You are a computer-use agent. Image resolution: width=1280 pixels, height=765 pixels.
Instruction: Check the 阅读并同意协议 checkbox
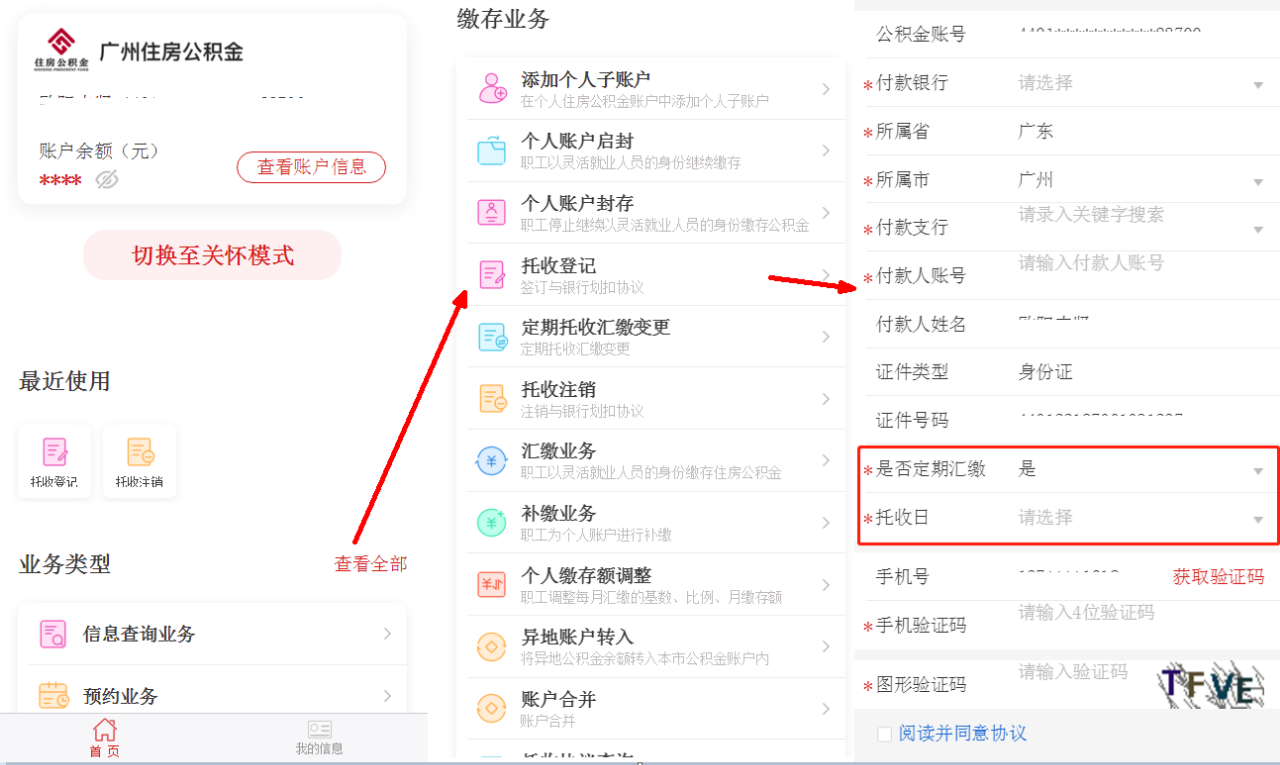884,734
